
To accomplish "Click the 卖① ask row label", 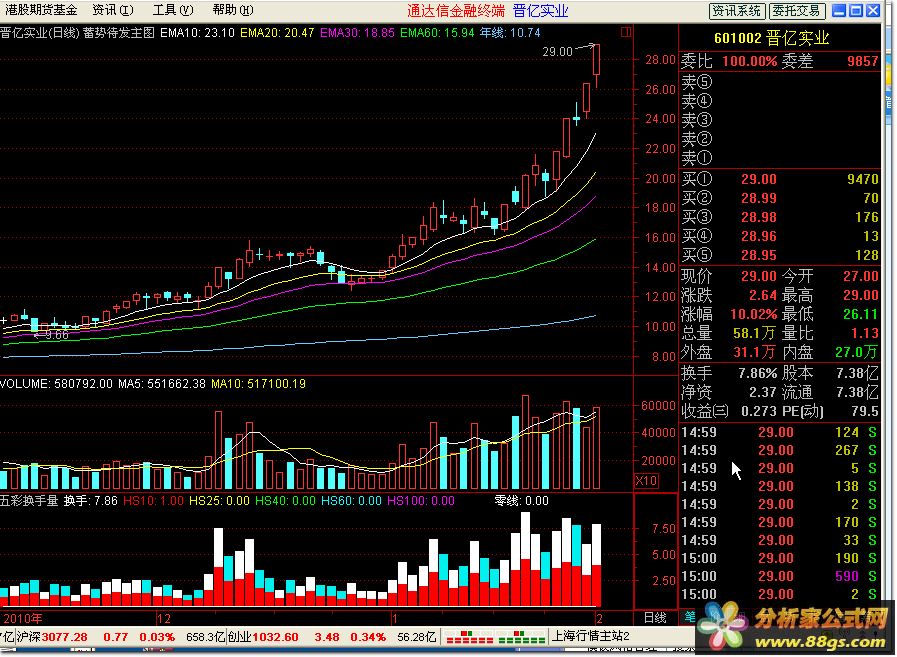I will pyautogui.click(x=697, y=157).
